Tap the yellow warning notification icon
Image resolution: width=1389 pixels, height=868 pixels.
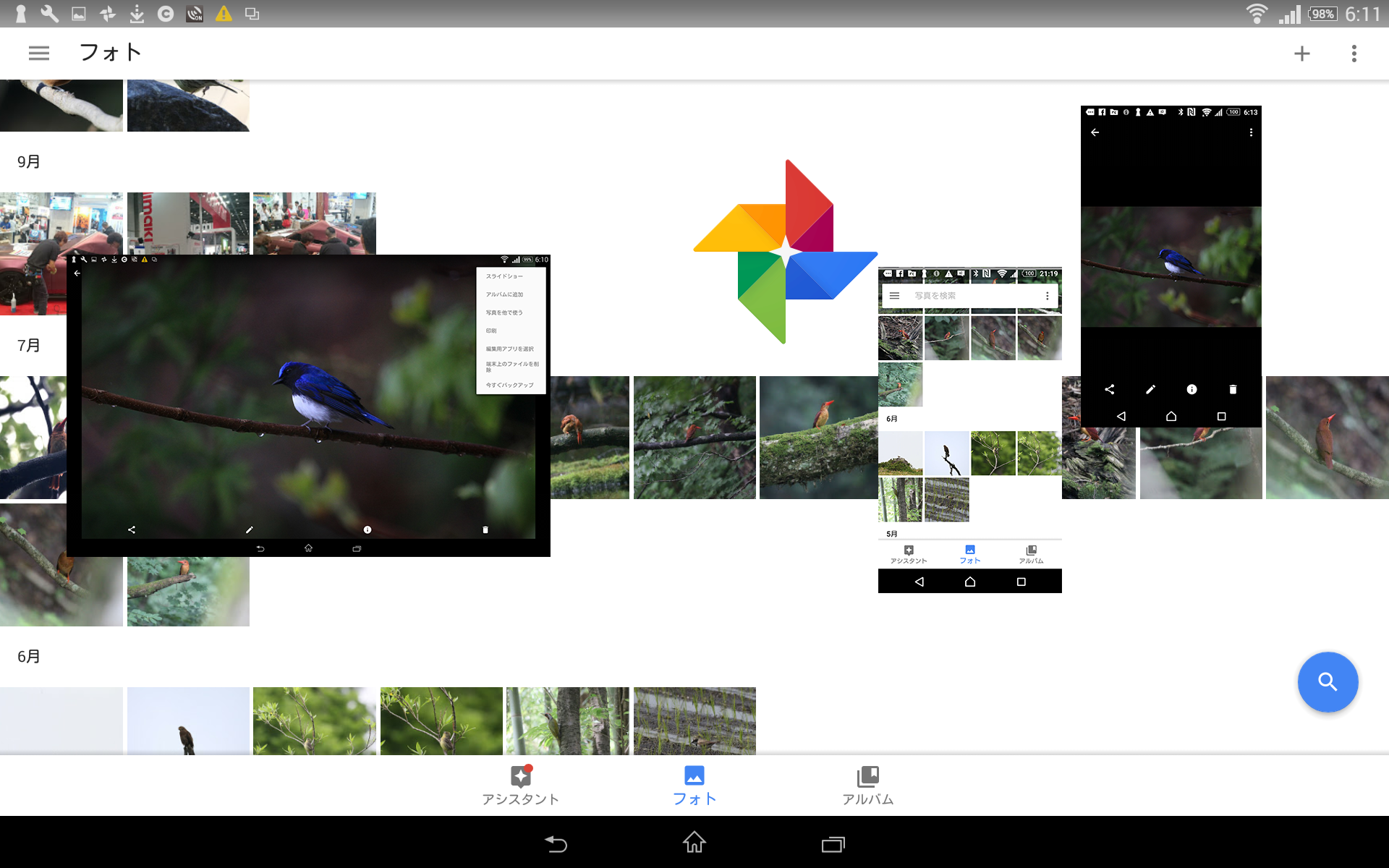point(224,14)
